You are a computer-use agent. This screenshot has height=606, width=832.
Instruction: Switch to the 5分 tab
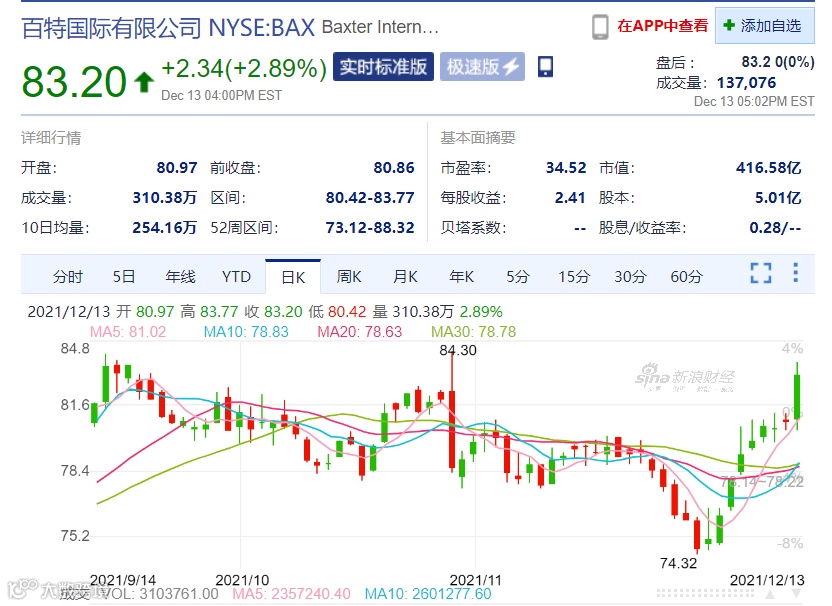(x=517, y=276)
